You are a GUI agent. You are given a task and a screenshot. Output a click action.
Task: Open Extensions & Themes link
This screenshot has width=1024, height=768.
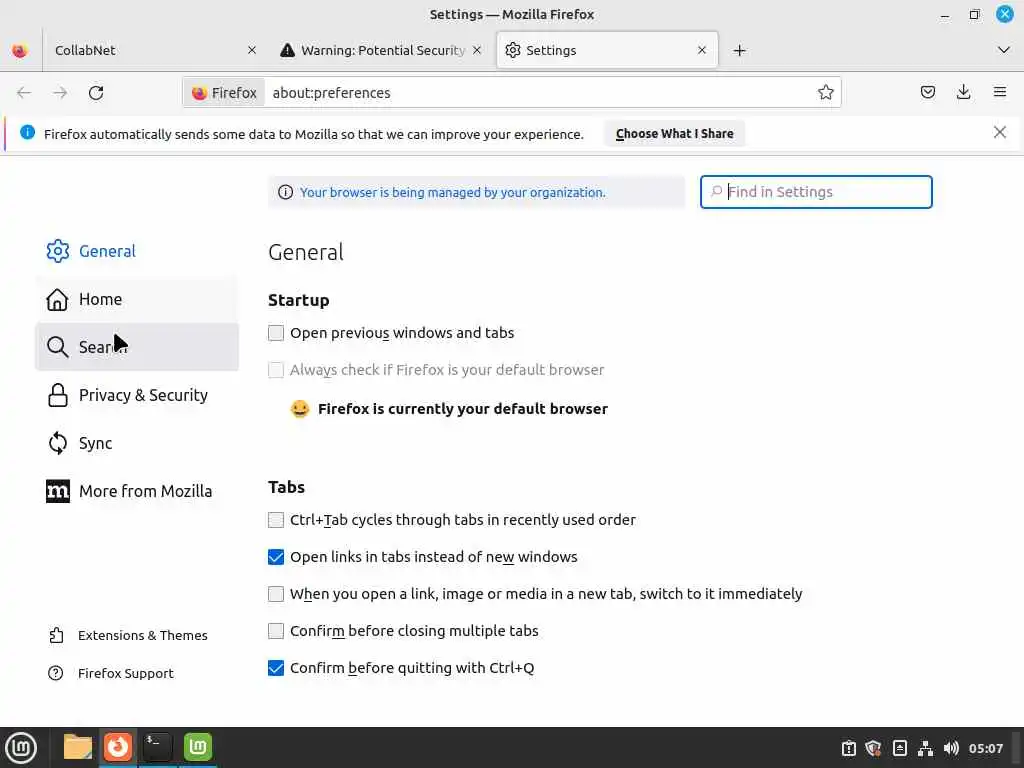[x=128, y=635]
